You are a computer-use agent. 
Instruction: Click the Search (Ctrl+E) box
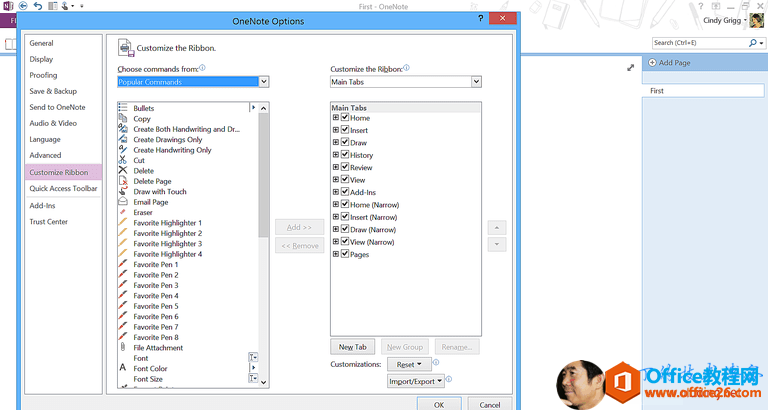(698, 43)
